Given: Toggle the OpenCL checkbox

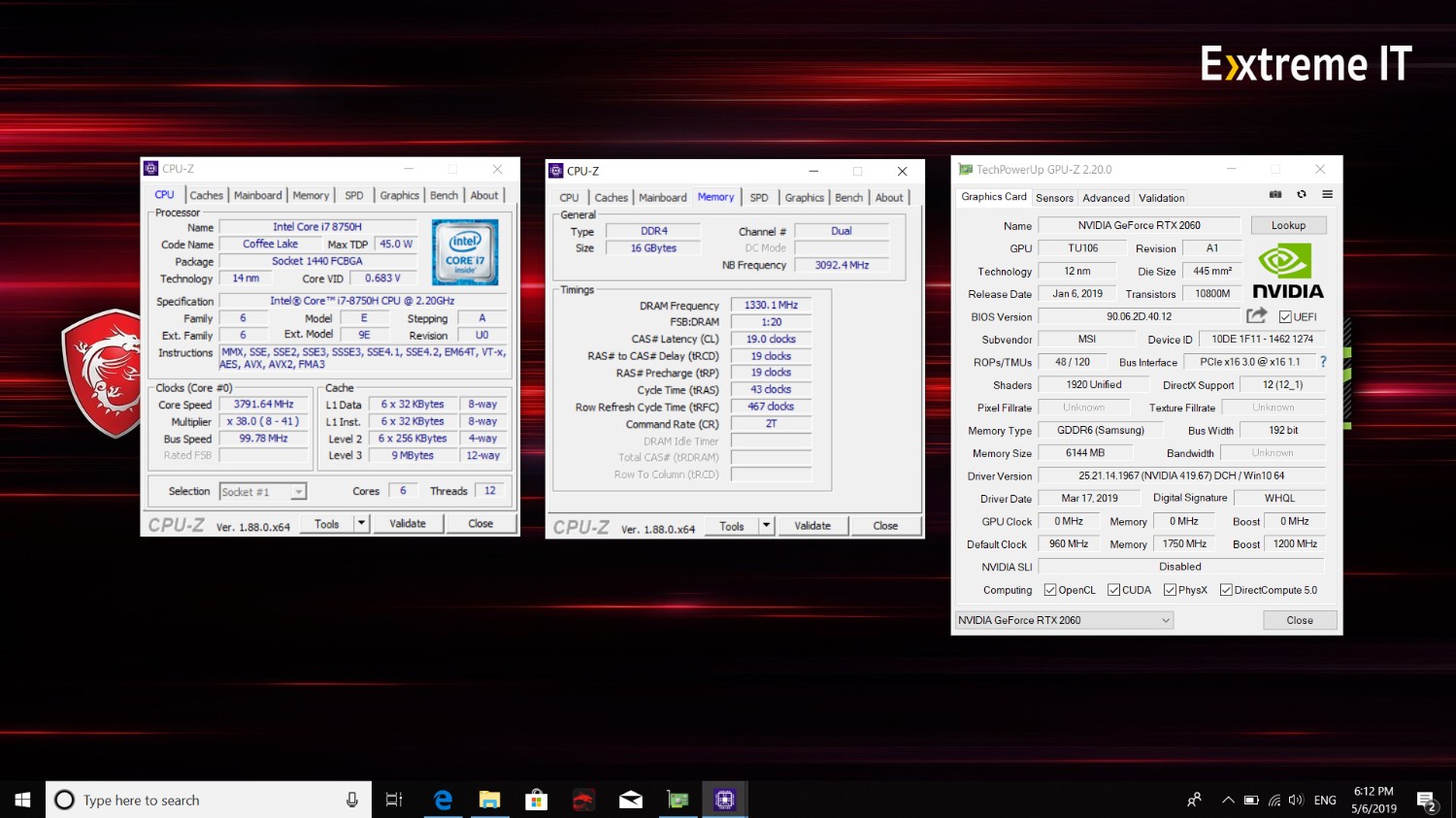Looking at the screenshot, I should [1049, 590].
